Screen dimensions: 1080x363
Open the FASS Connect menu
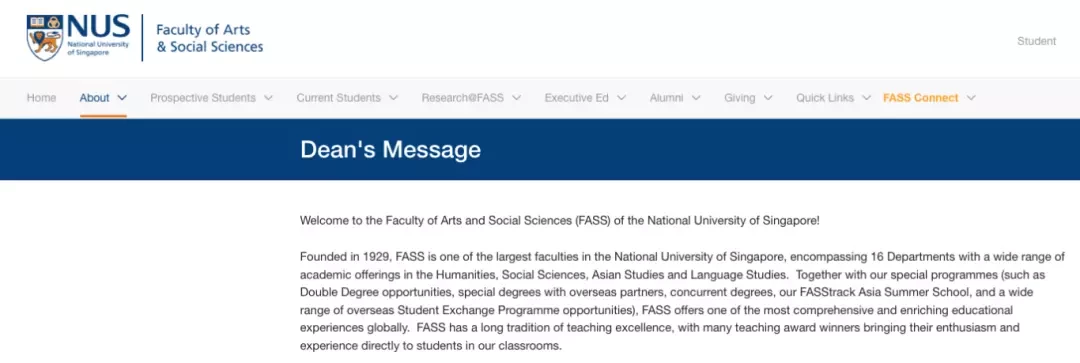point(920,98)
